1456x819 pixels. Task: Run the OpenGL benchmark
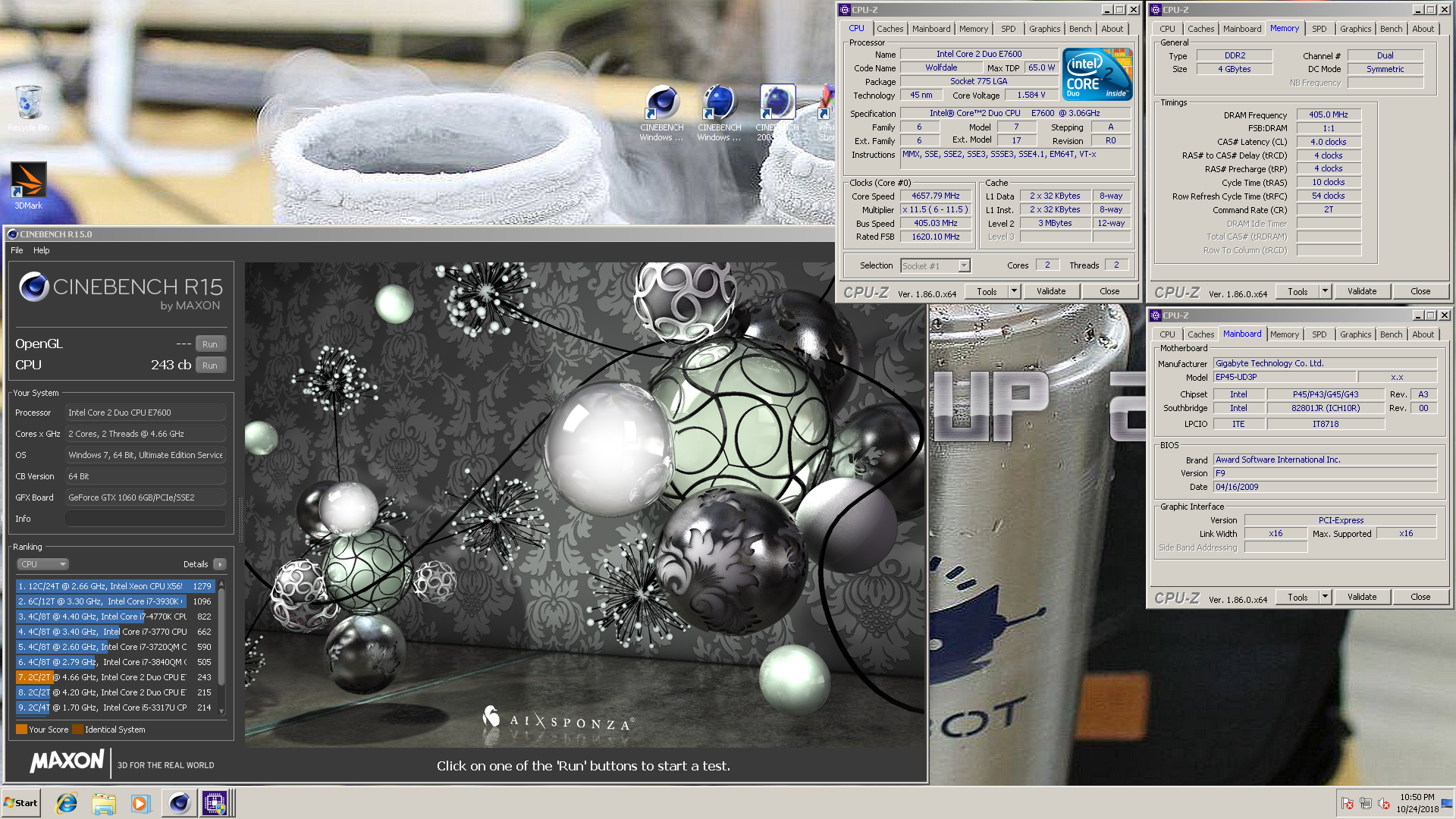pyautogui.click(x=210, y=344)
